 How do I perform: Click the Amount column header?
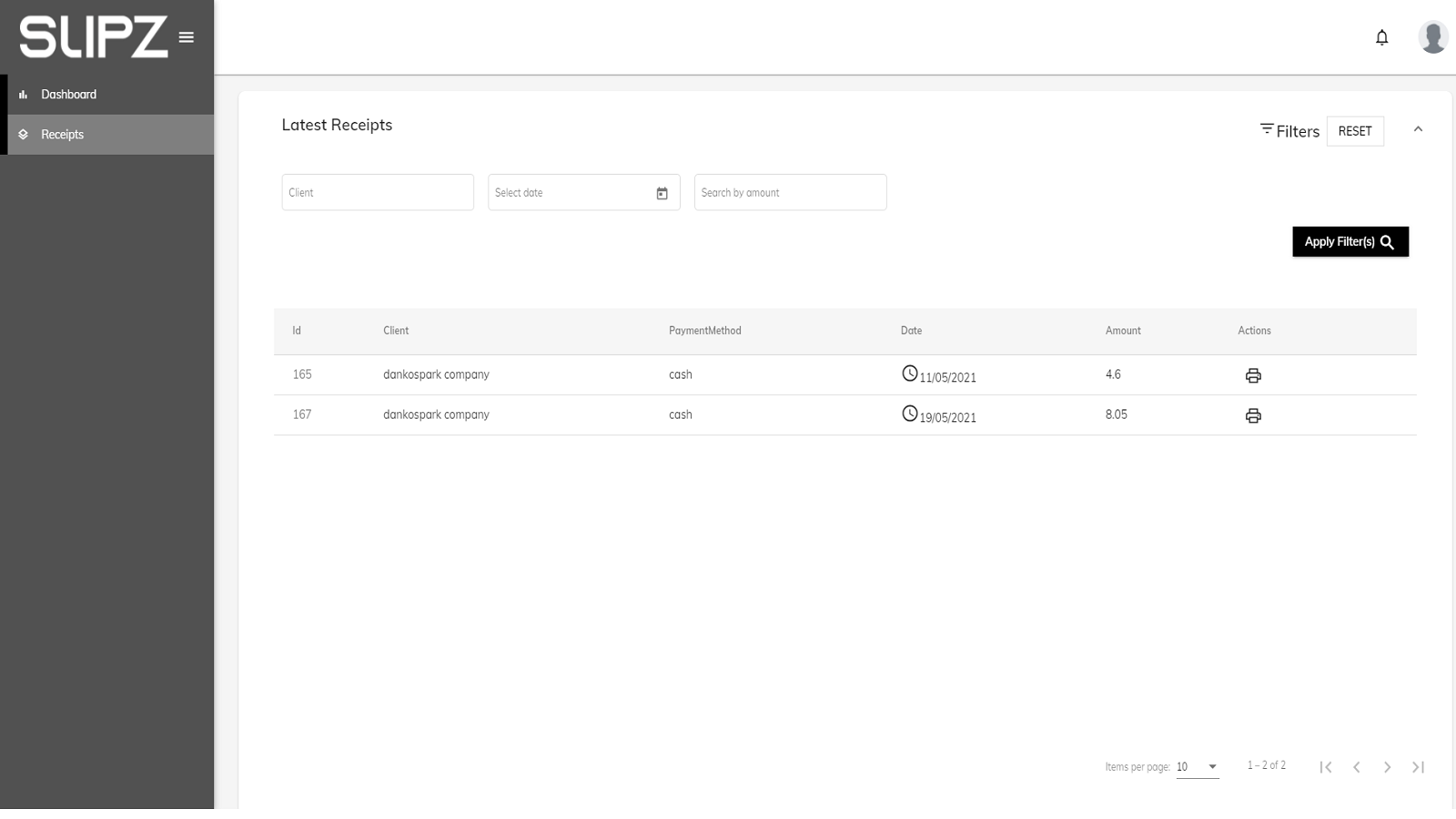point(1123,330)
